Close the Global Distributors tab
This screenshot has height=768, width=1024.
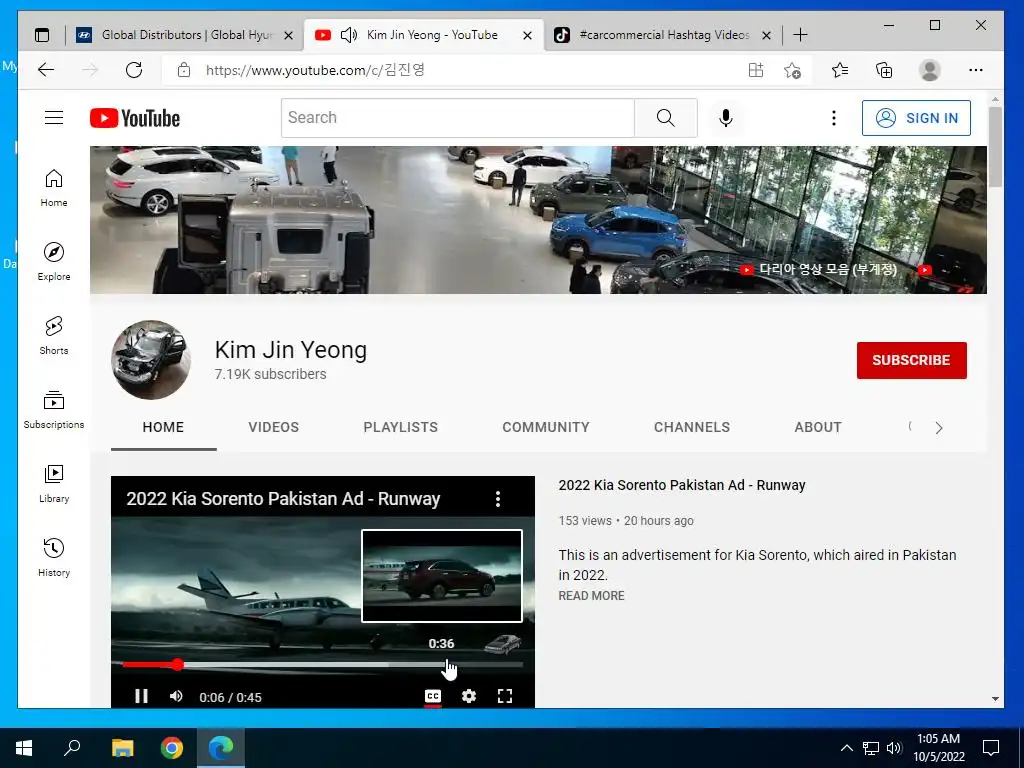pos(288,35)
